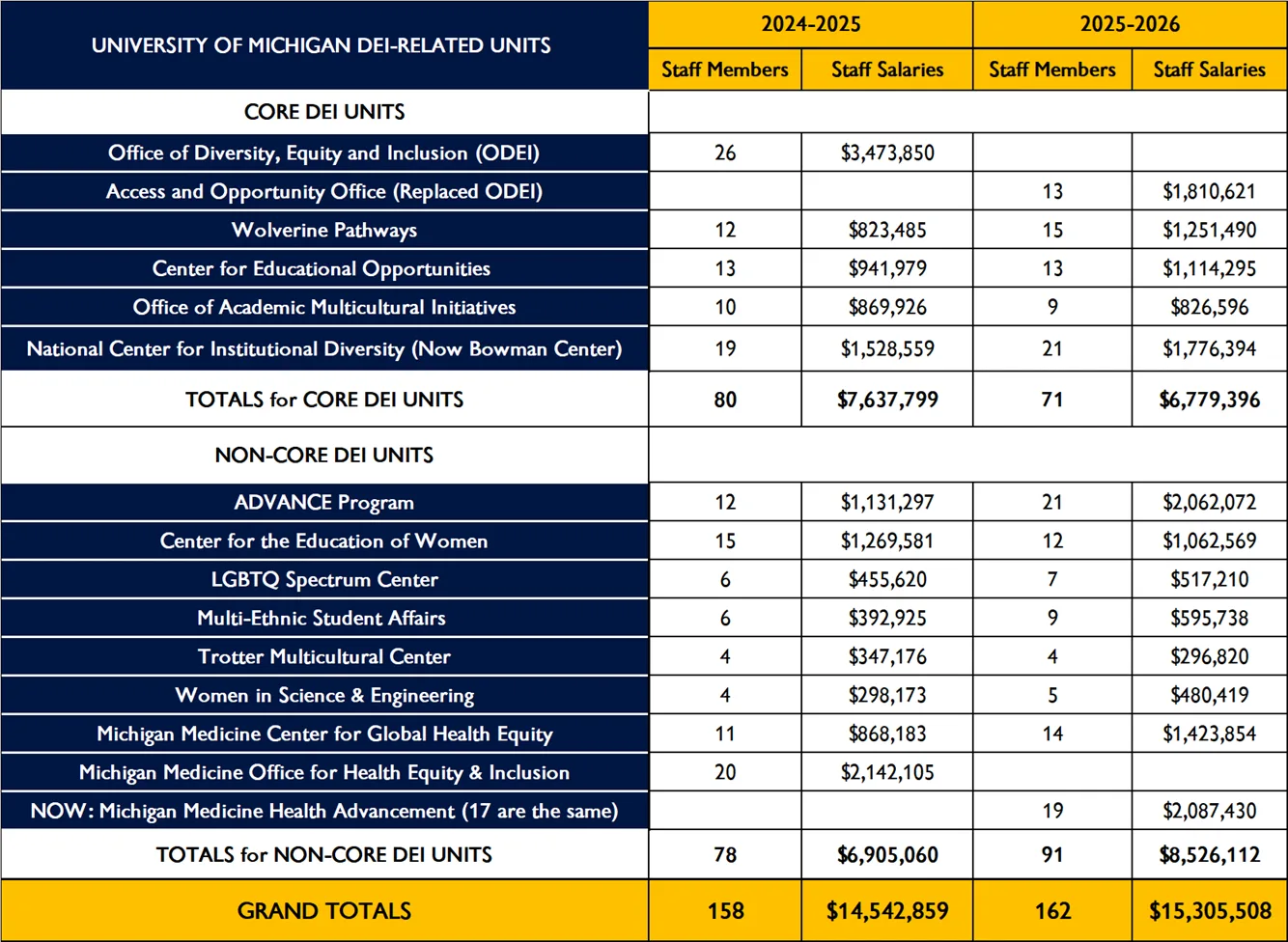
Task: Click the 2025-2026 column header
Action: click(x=1130, y=24)
